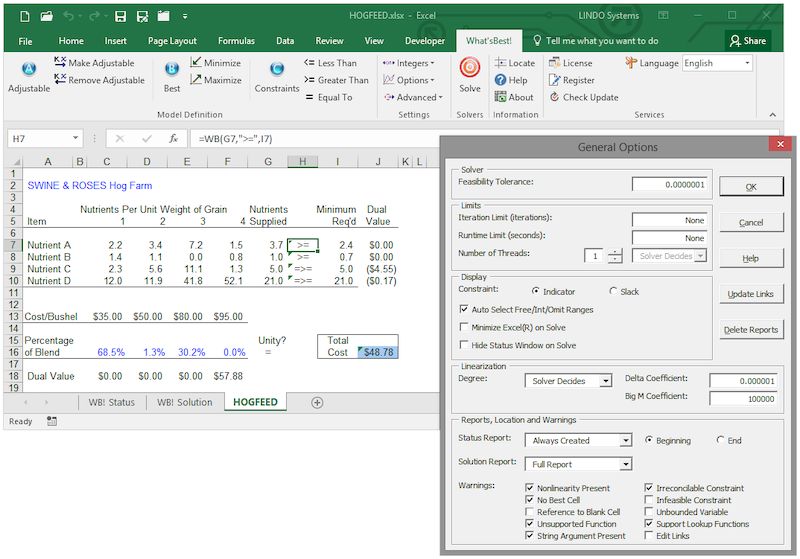
Task: Click the Feasibility Tolerance input field
Action: point(669,184)
